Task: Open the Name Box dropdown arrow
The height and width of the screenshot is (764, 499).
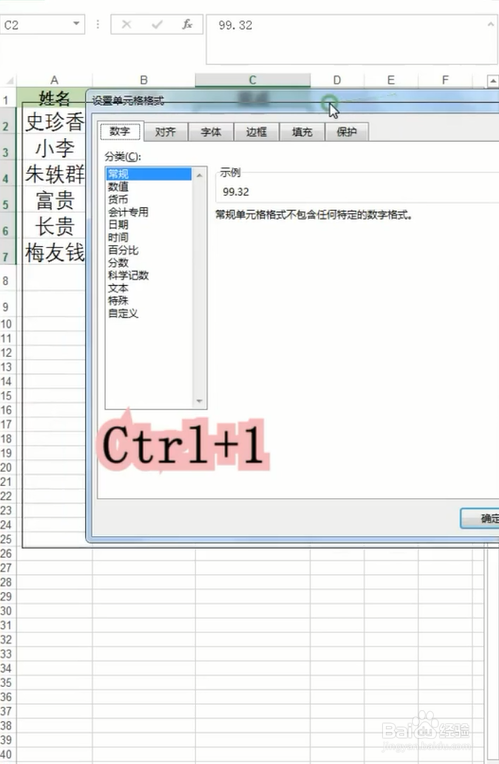Action: (76, 24)
